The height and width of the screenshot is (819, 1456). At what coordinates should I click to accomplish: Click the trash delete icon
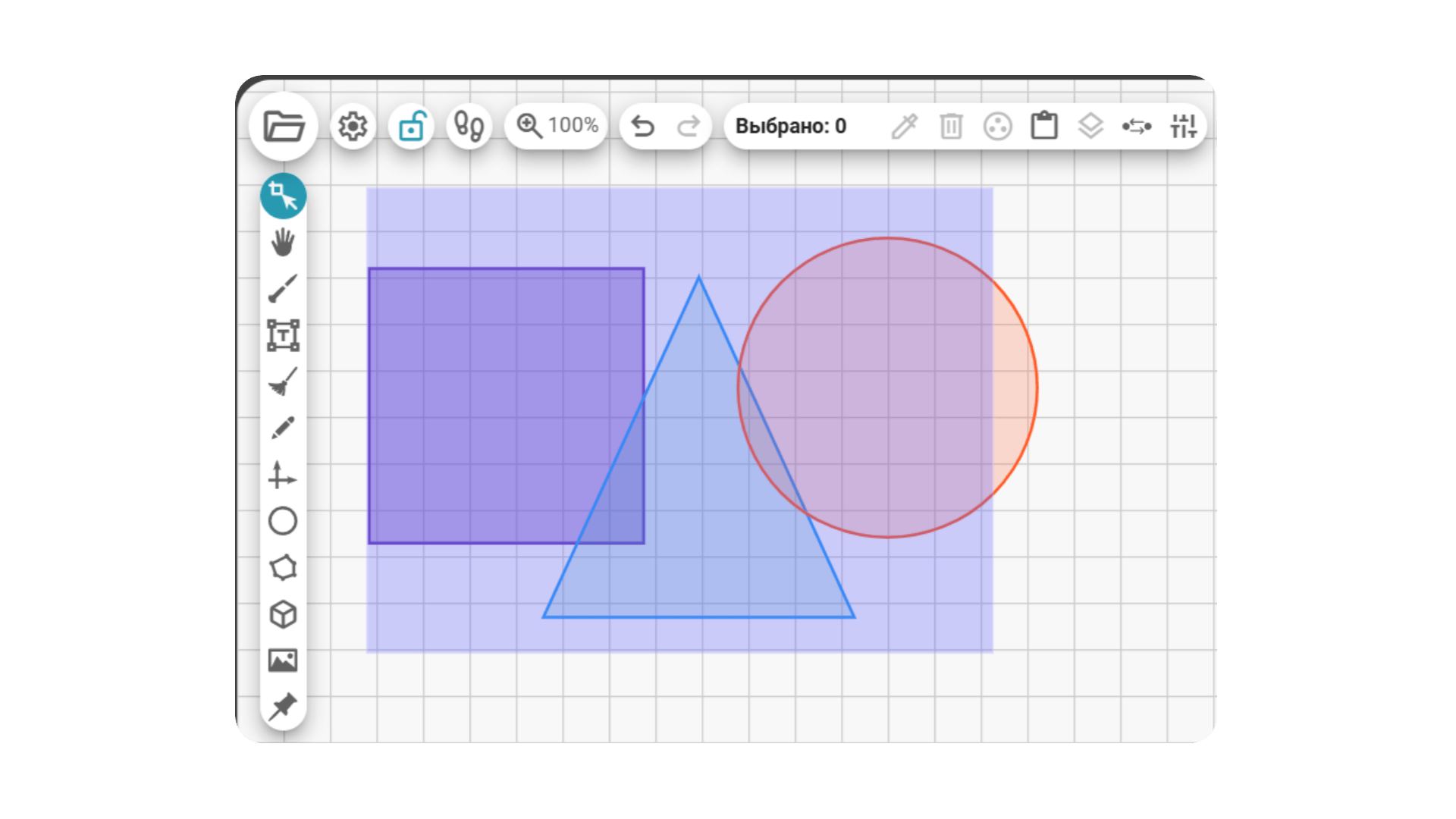[951, 126]
